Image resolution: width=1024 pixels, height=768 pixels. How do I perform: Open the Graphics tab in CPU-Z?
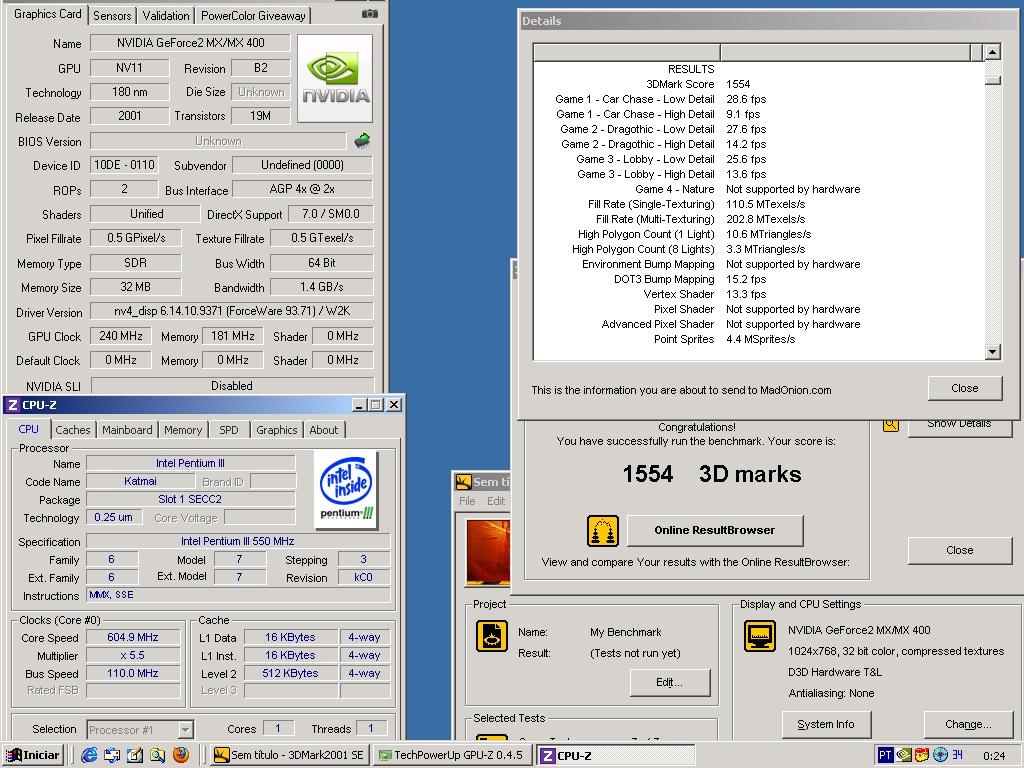click(277, 430)
